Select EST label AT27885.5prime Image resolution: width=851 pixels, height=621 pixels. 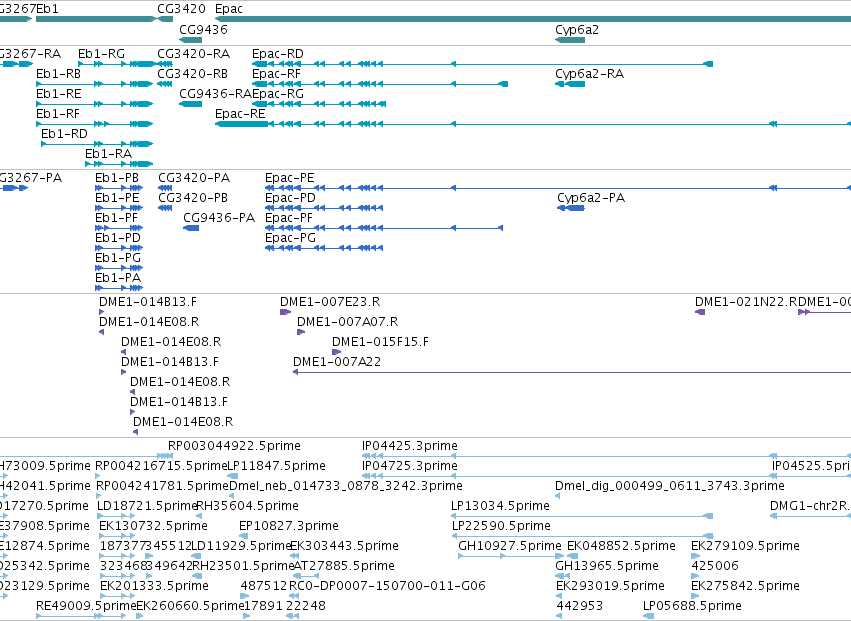(344, 566)
